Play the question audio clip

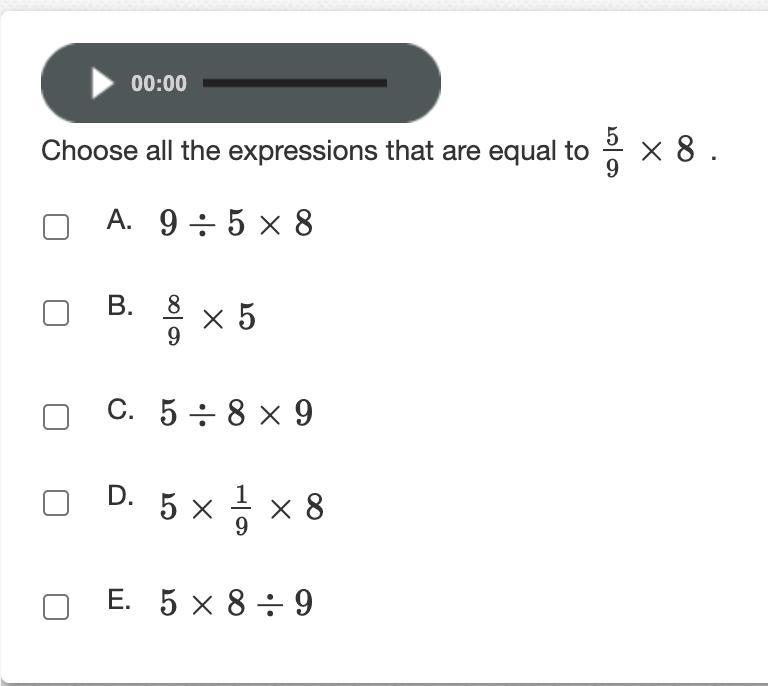(102, 83)
